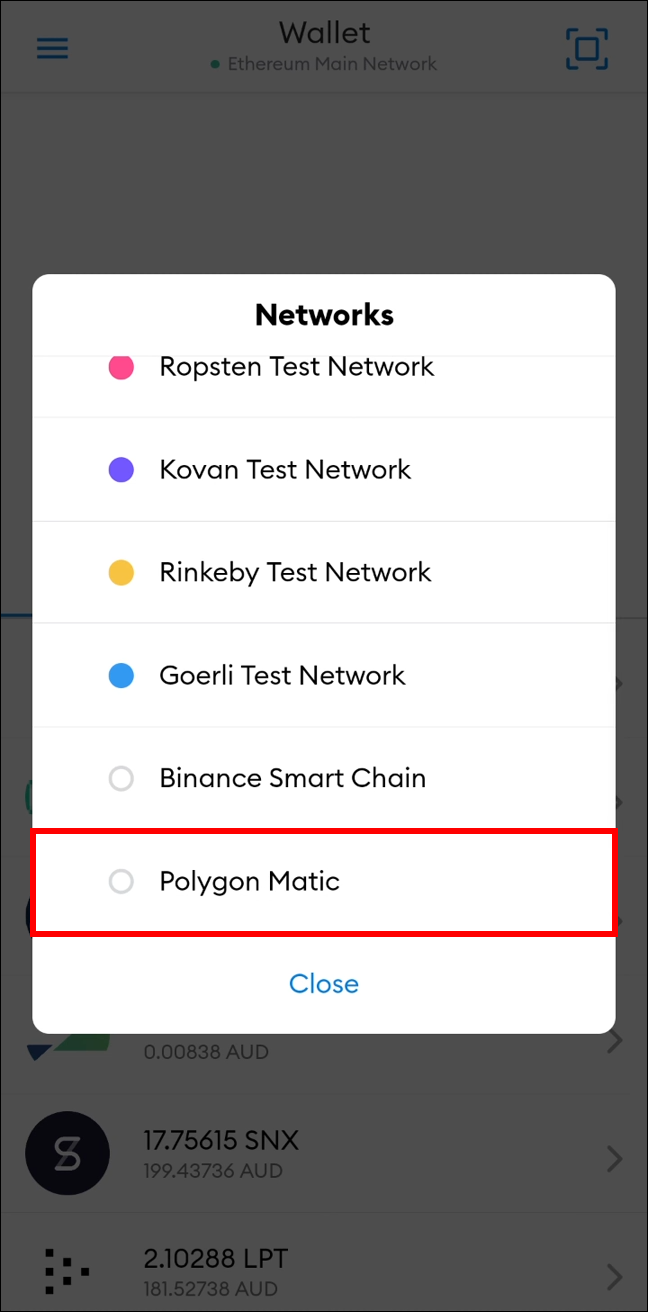Switch to Goerli Test Network

click(x=282, y=676)
